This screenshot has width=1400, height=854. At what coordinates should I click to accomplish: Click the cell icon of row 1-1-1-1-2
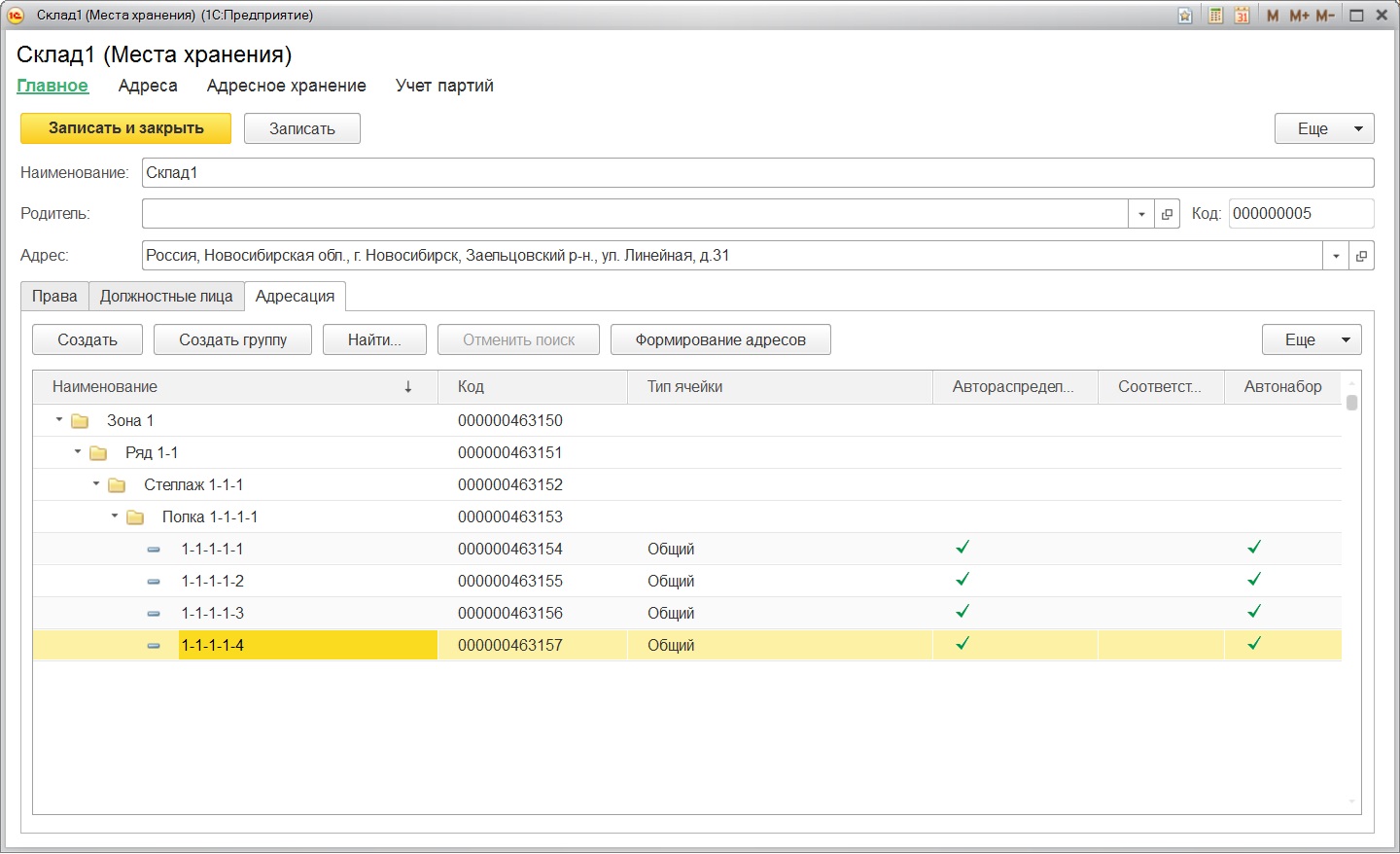pos(154,582)
